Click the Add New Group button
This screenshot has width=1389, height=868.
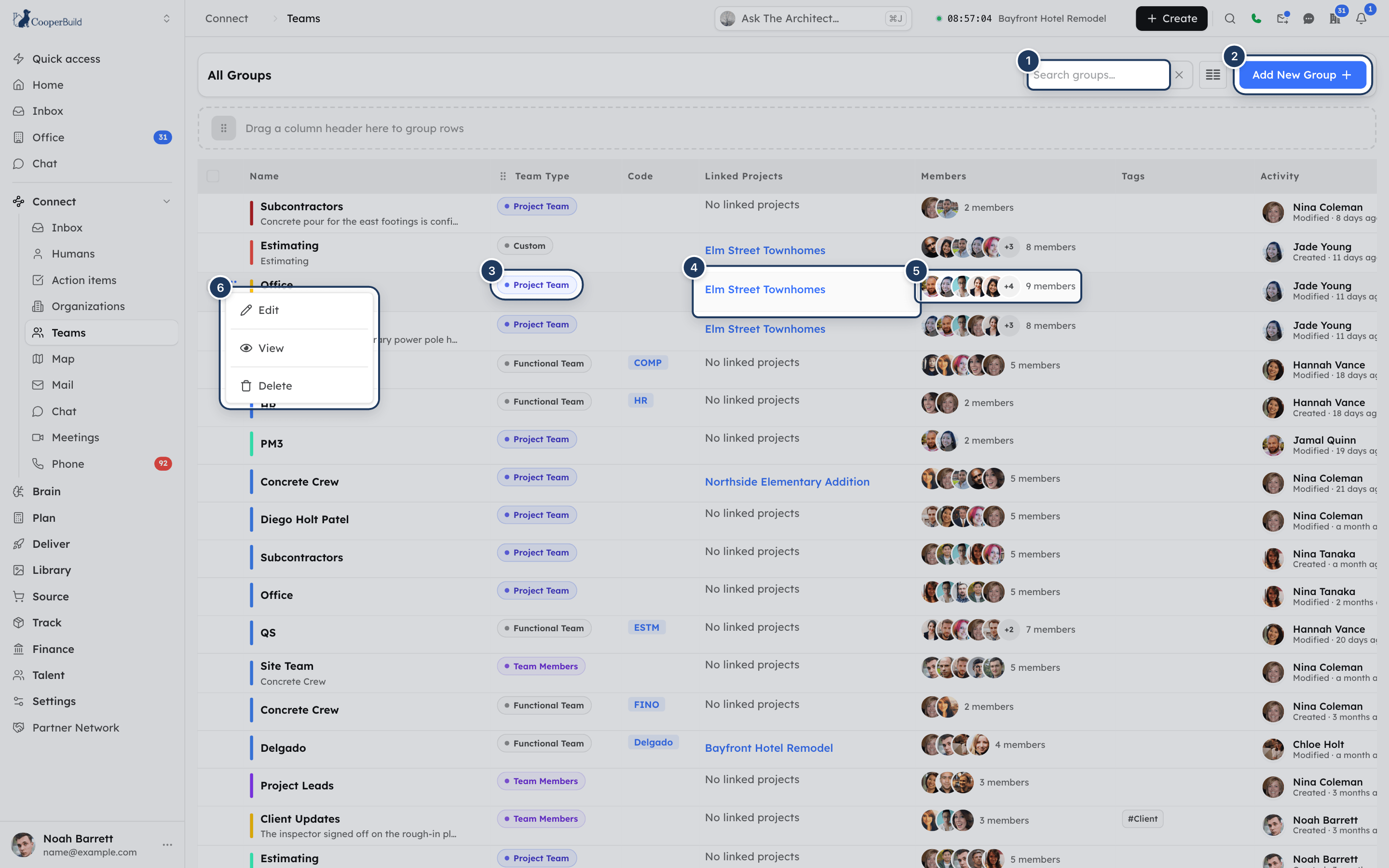click(1302, 75)
